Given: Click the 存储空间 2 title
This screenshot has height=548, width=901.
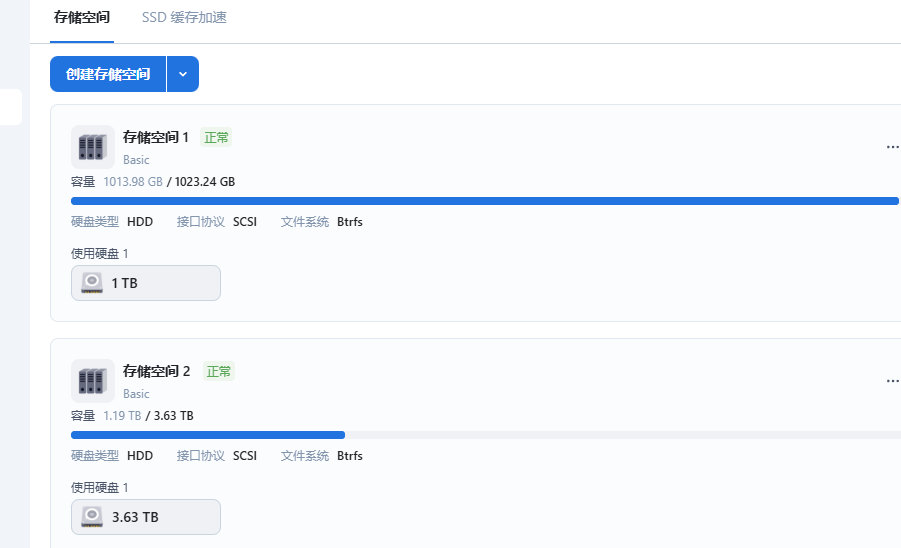Looking at the screenshot, I should tap(157, 371).
